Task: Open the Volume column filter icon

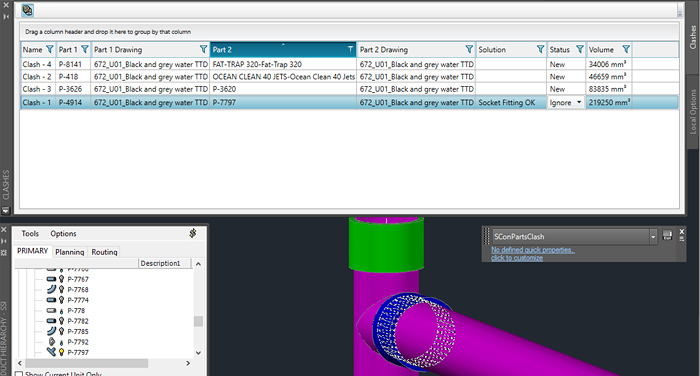Action: [x=626, y=50]
